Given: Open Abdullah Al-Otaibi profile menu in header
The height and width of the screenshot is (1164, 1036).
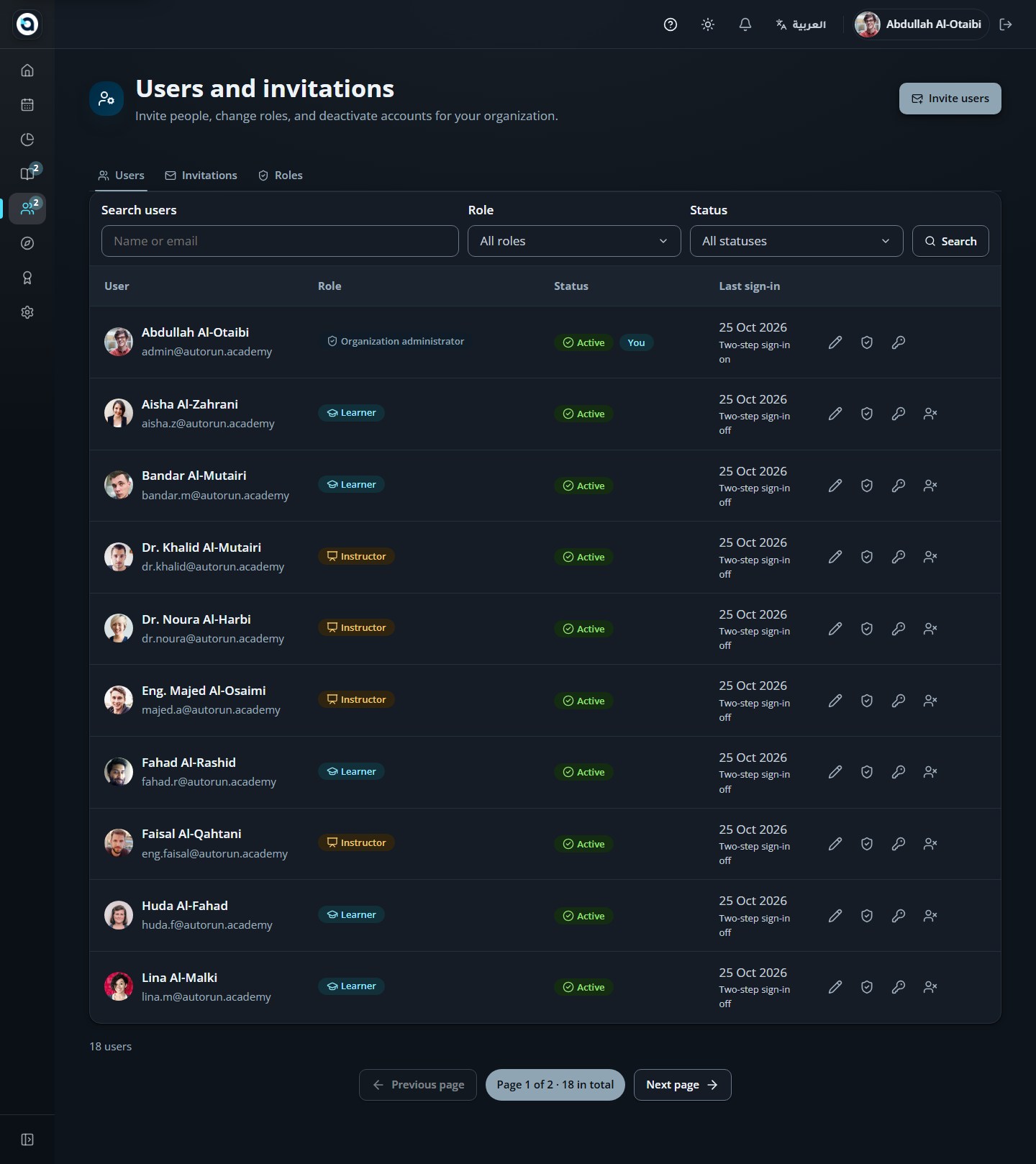Looking at the screenshot, I should (x=920, y=24).
